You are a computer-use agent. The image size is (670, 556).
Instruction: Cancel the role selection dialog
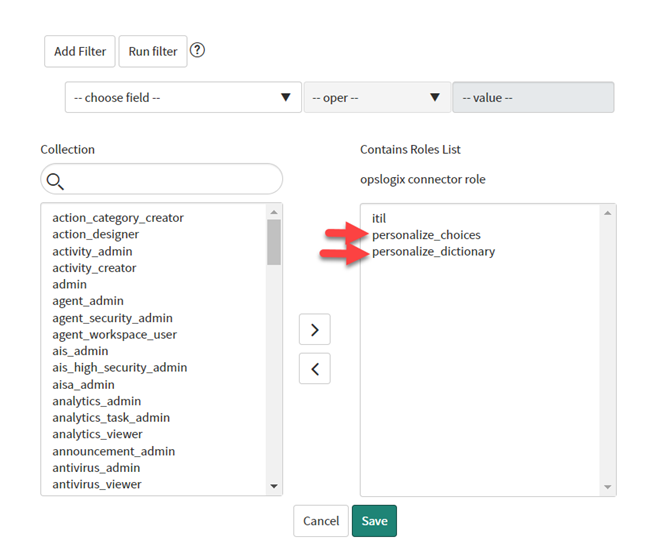click(x=321, y=521)
